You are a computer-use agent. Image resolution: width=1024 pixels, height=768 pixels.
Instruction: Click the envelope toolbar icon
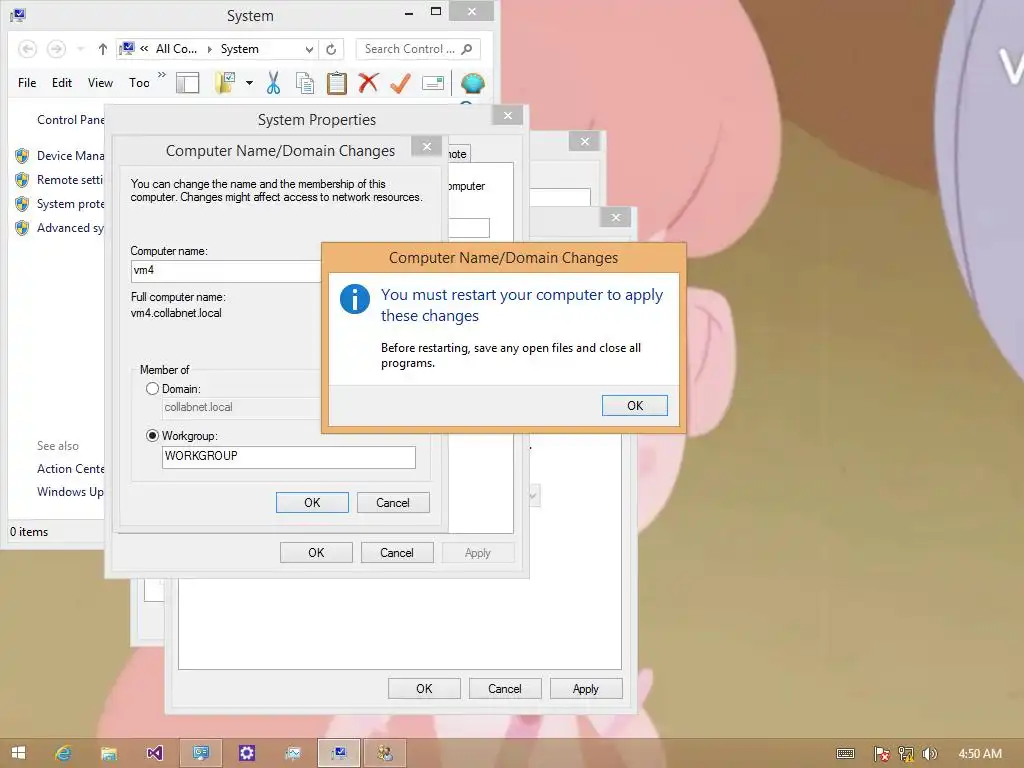(433, 83)
